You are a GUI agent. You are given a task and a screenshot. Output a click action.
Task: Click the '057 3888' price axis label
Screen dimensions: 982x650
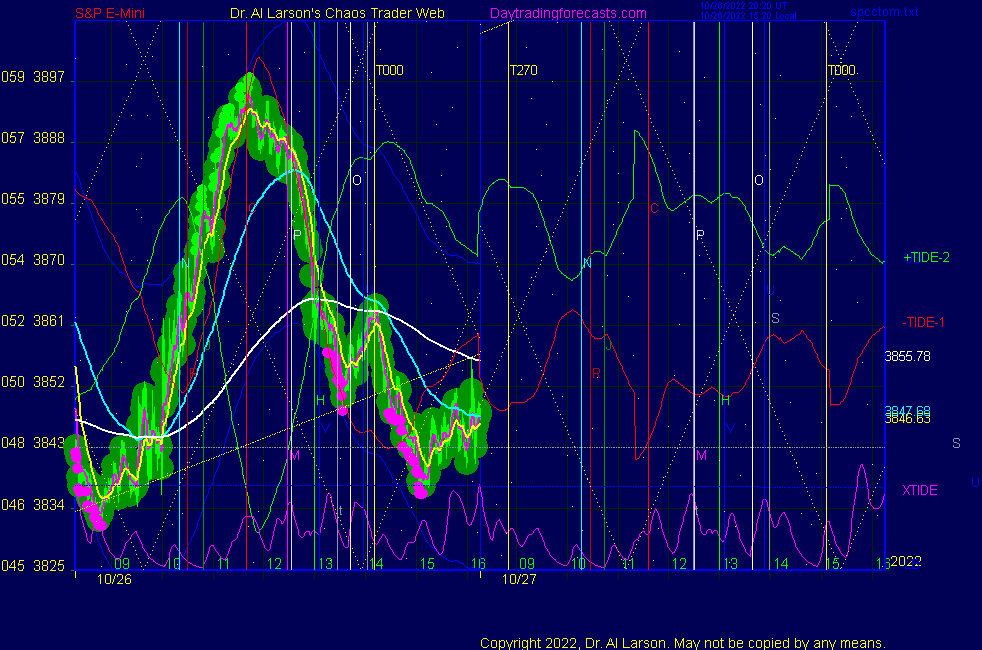pyautogui.click(x=33, y=138)
